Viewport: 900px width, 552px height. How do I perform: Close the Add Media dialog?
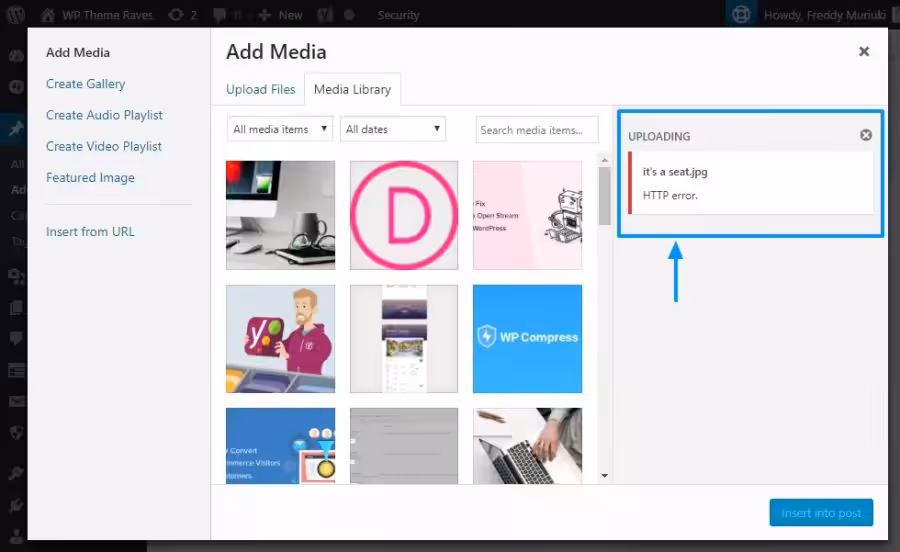point(864,52)
